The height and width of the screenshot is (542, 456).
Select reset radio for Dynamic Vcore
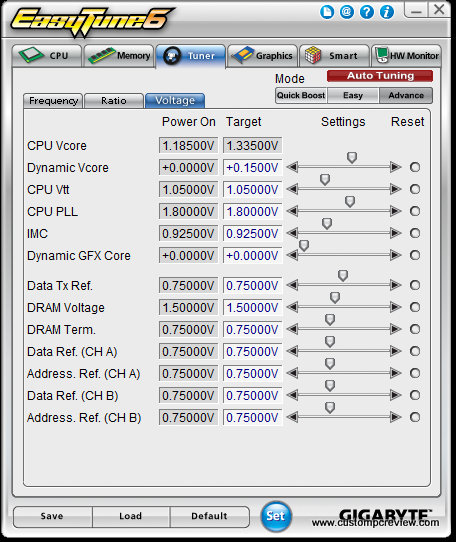[415, 167]
